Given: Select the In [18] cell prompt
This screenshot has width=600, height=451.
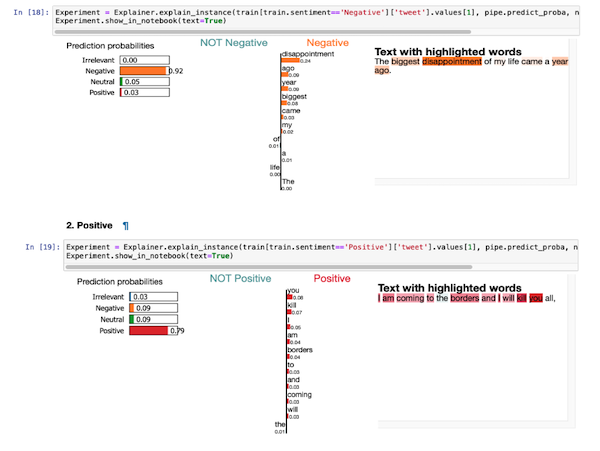Looking at the screenshot, I should click(26, 12).
